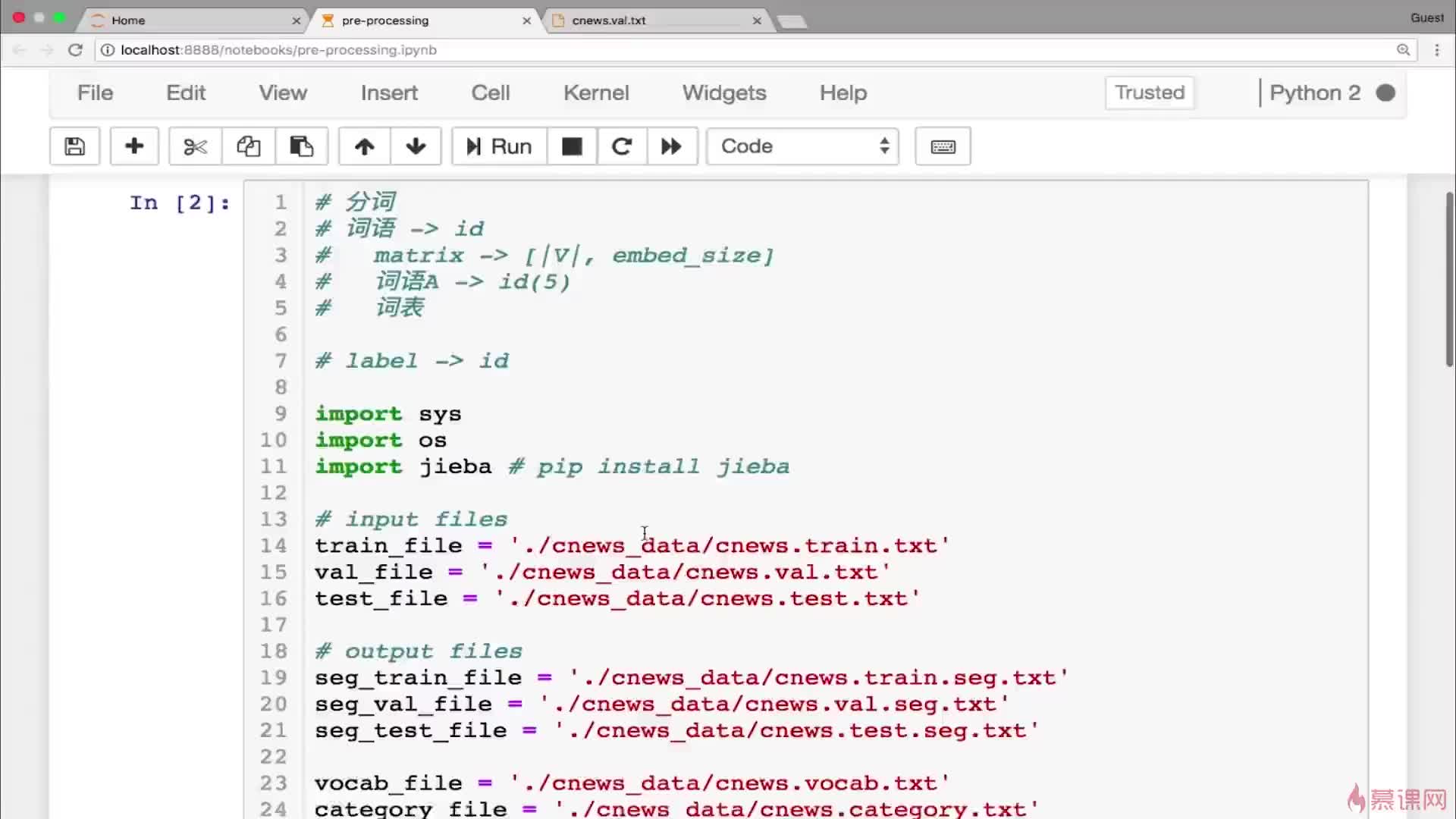Image resolution: width=1456 pixels, height=819 pixels.
Task: Click the Run cell button
Action: [x=499, y=146]
